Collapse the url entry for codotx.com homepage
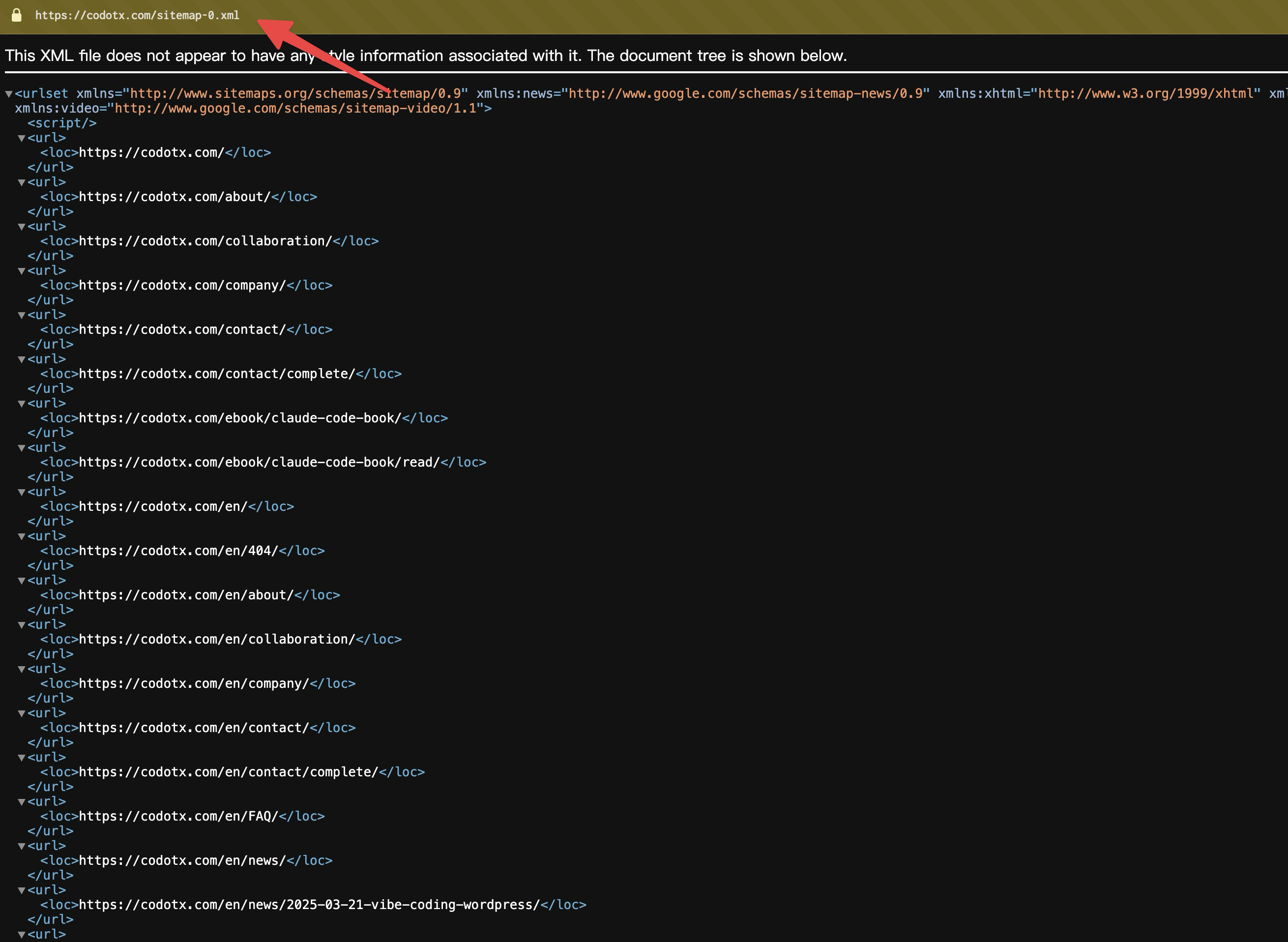 pyautogui.click(x=22, y=138)
